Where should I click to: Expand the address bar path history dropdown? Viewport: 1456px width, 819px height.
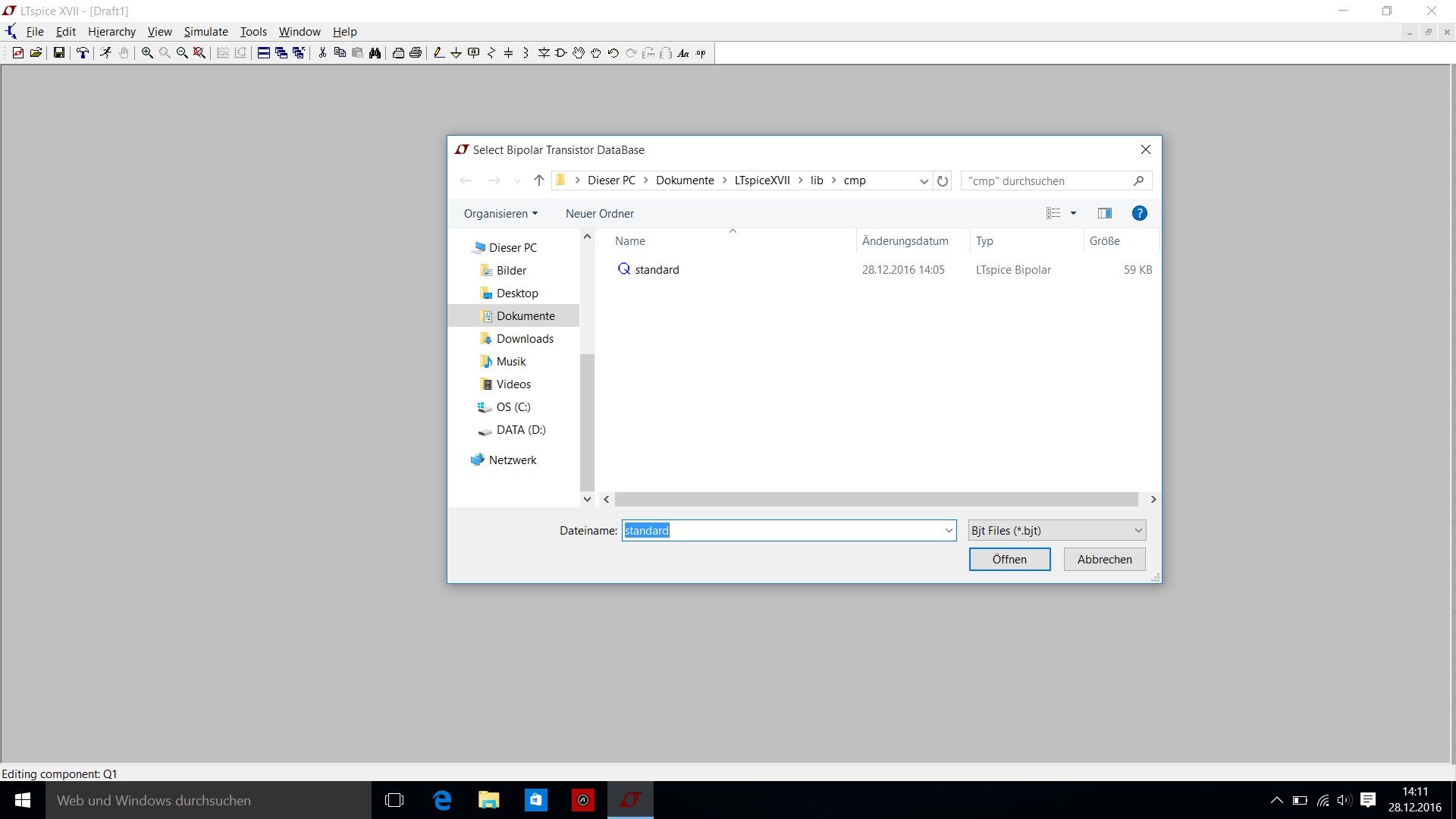coord(924,180)
